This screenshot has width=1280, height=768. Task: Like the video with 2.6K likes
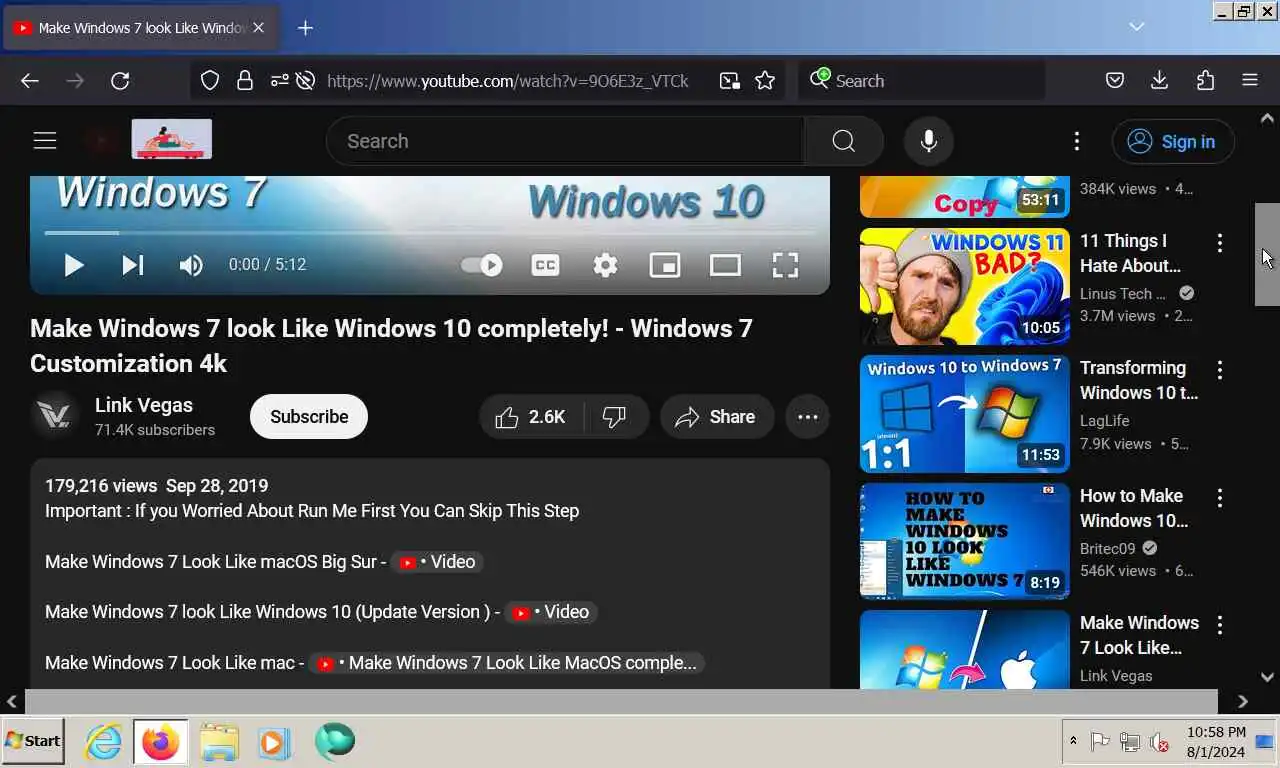point(531,417)
